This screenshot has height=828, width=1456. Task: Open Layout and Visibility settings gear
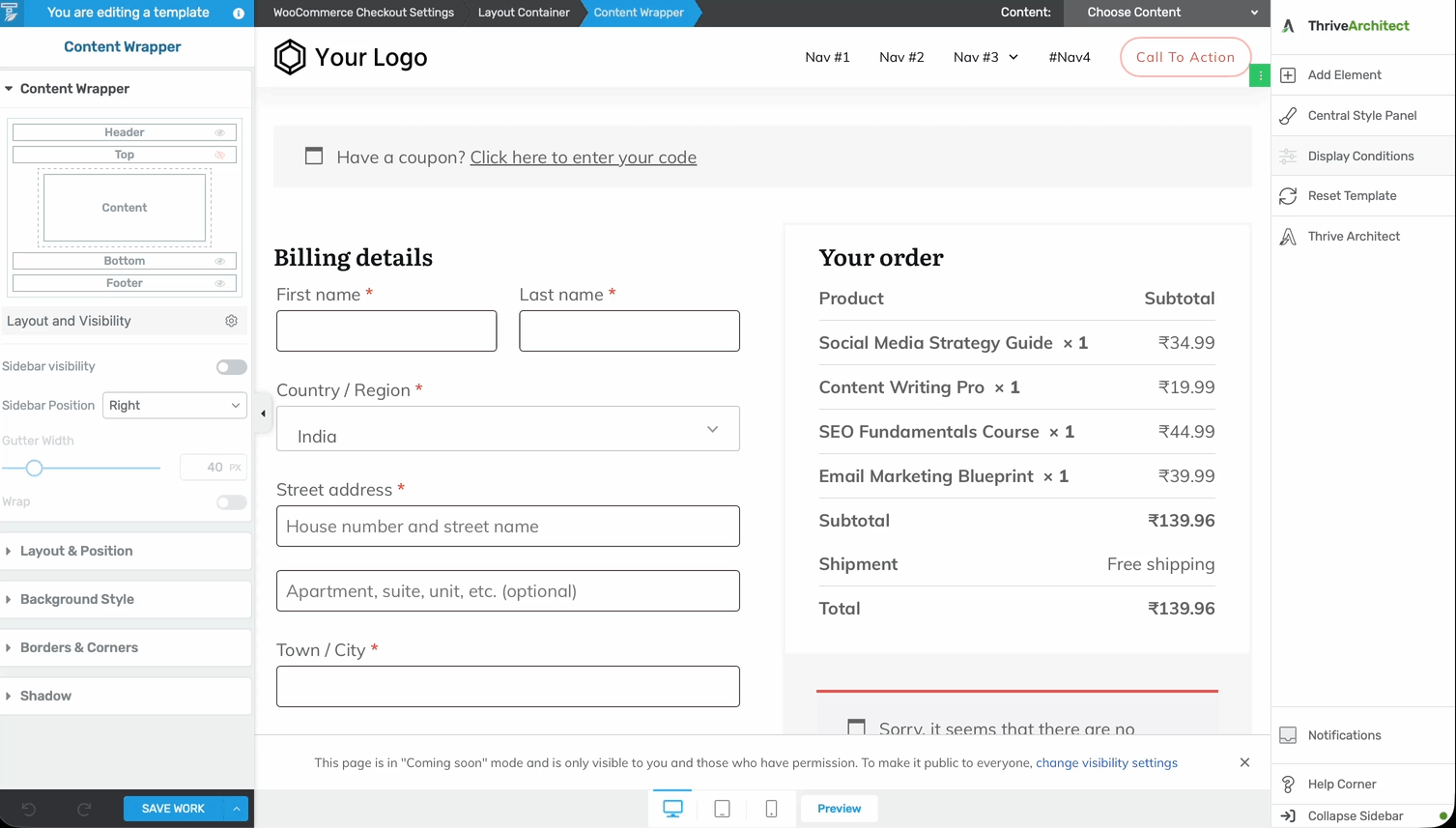click(x=232, y=321)
